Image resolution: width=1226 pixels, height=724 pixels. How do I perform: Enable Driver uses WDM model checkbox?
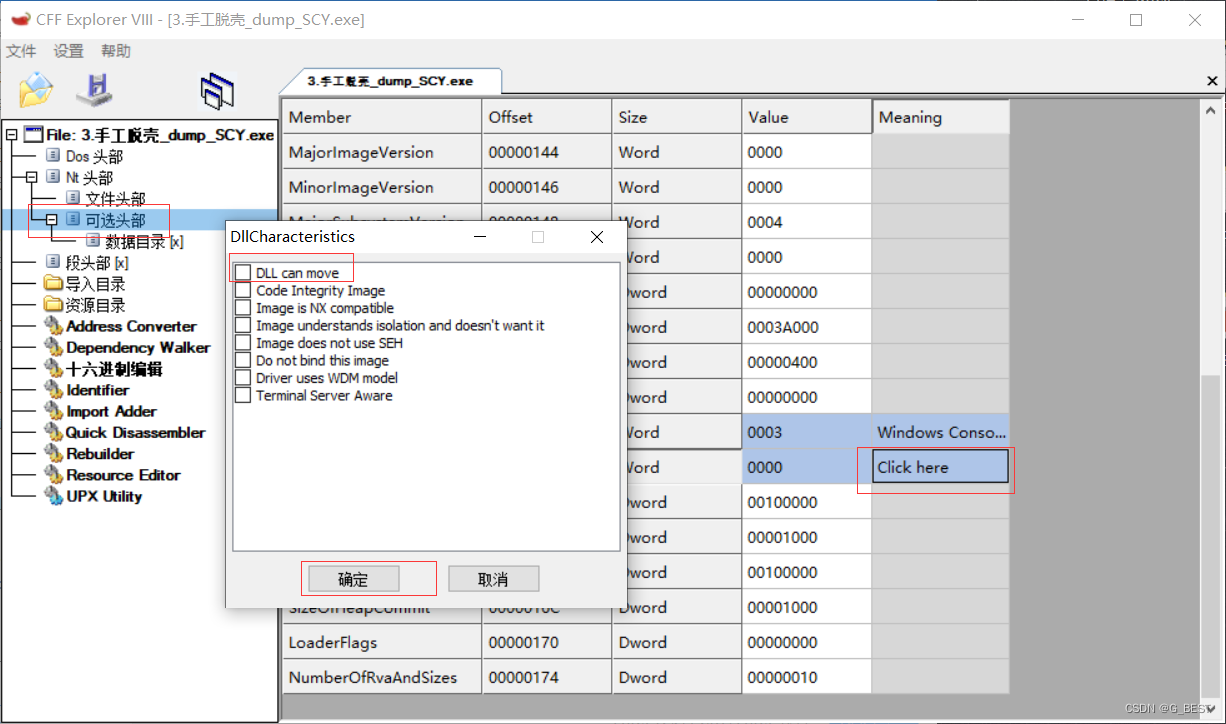tap(243, 378)
